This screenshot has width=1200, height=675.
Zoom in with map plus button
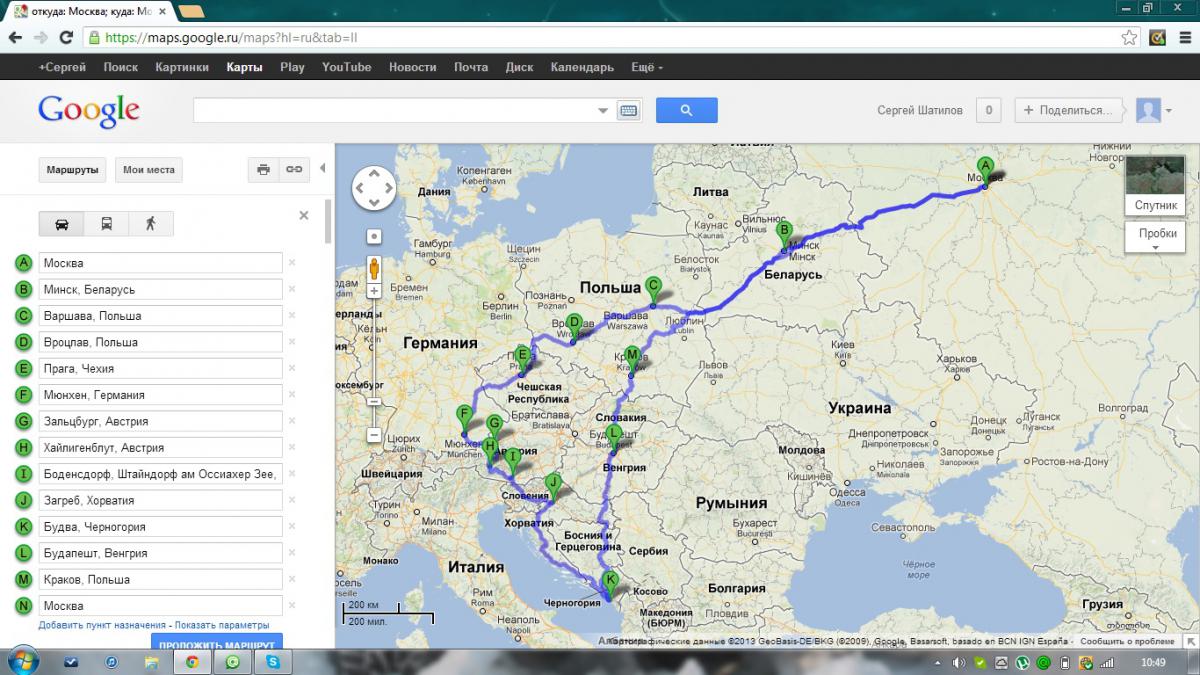(374, 291)
